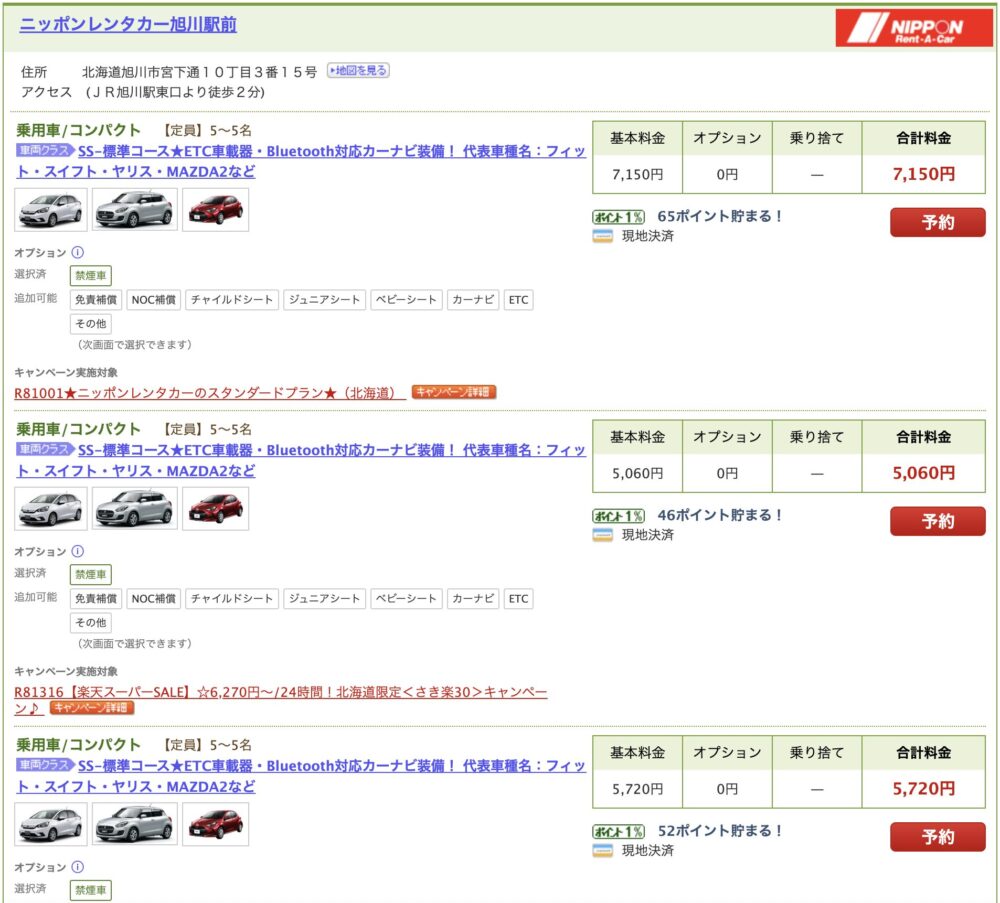Click the 車両クラス badge in the 7,150円 plan
The width and height of the screenshot is (1000, 903).
(45, 150)
